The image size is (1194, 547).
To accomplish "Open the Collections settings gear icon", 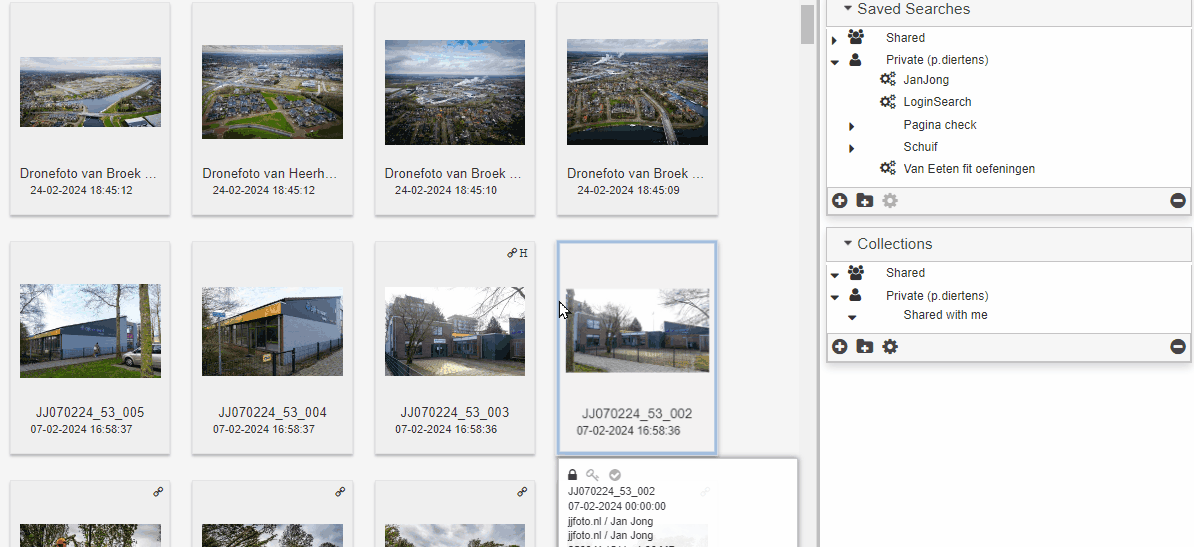I will (889, 347).
